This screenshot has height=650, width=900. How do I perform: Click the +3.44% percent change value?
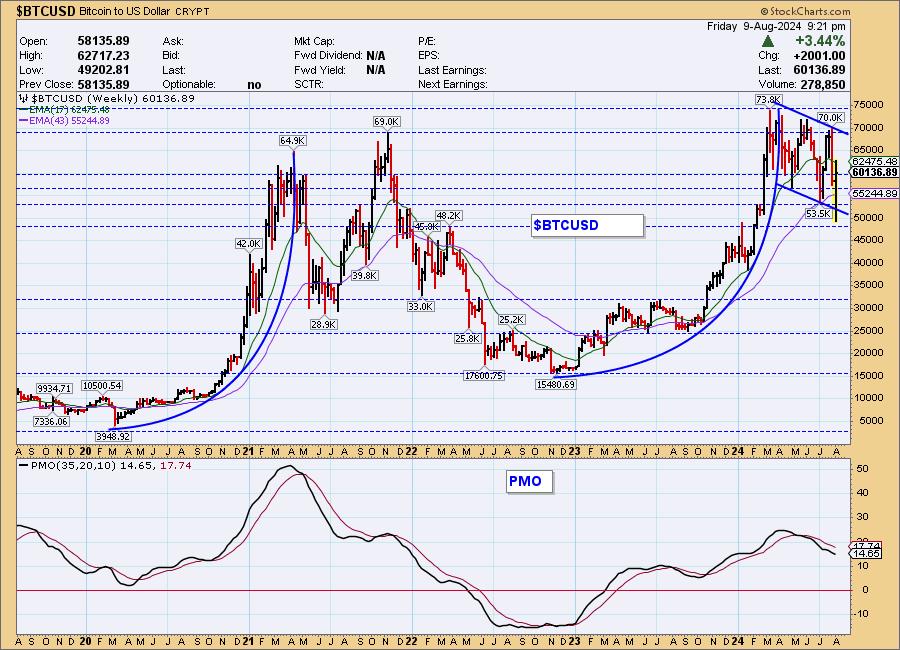820,41
